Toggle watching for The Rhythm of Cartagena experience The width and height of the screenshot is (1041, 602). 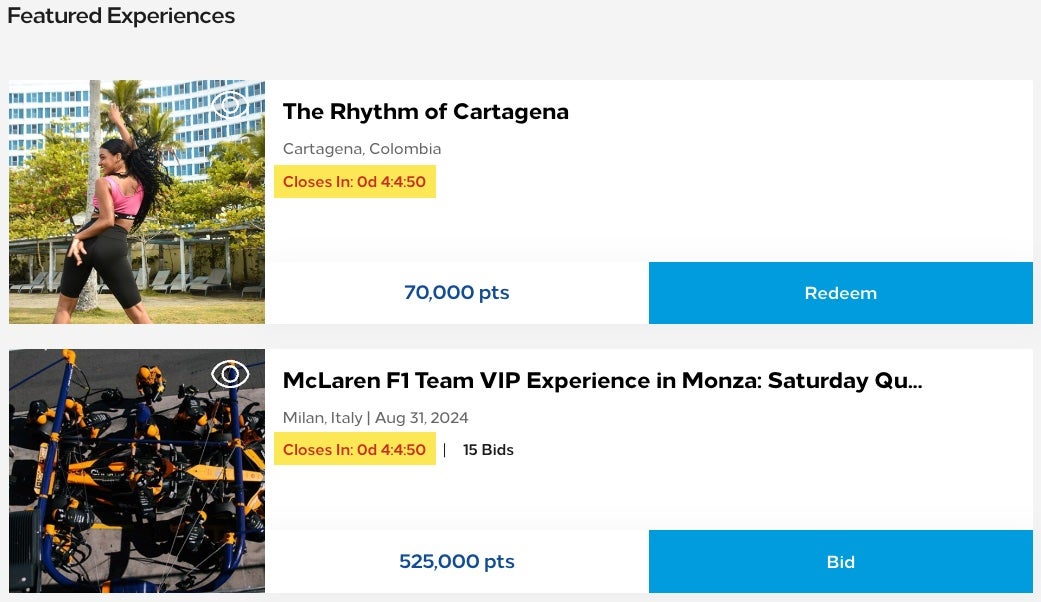pos(231,104)
